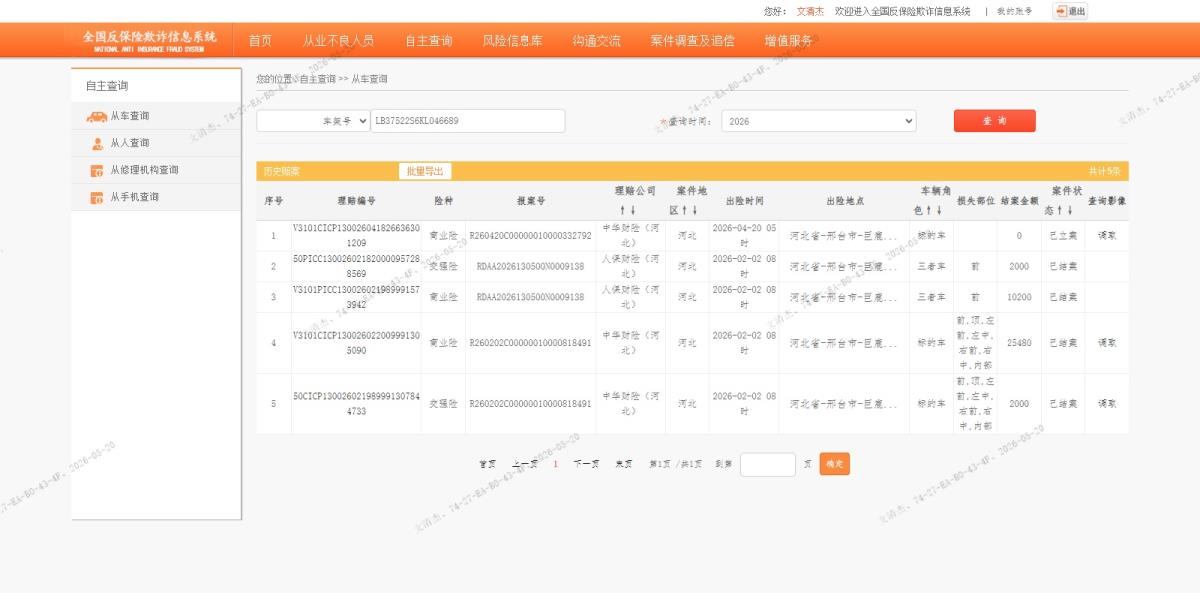This screenshot has width=1200, height=593.
Task: Open the 从业不良人员 menu
Action: tap(338, 41)
